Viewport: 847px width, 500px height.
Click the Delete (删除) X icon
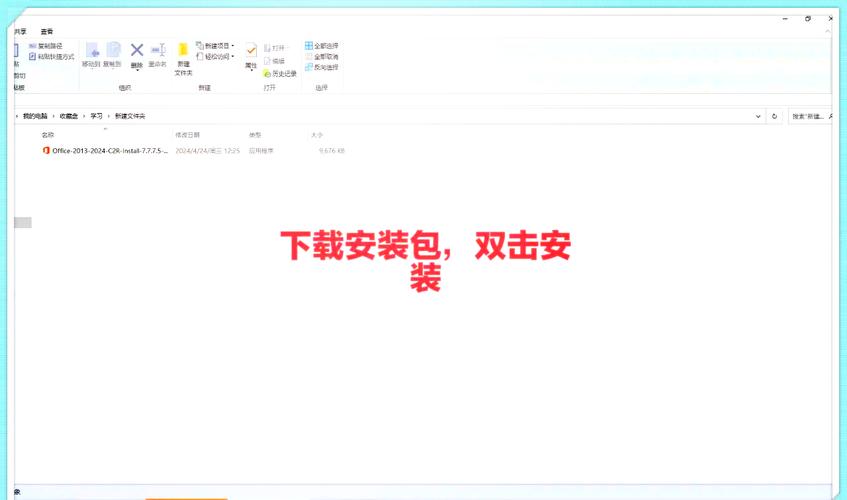click(137, 50)
